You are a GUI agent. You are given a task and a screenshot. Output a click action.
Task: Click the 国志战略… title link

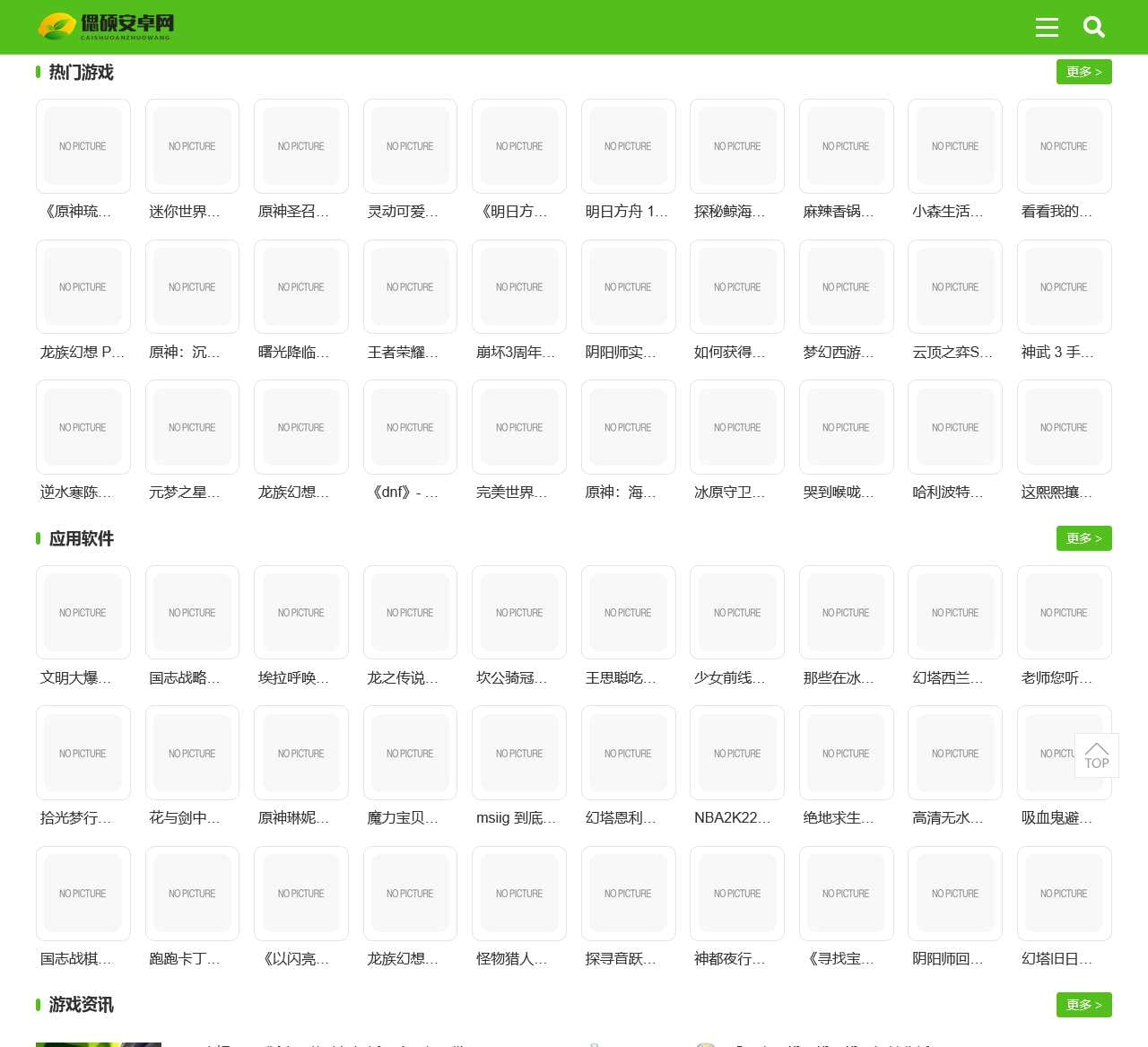[185, 678]
